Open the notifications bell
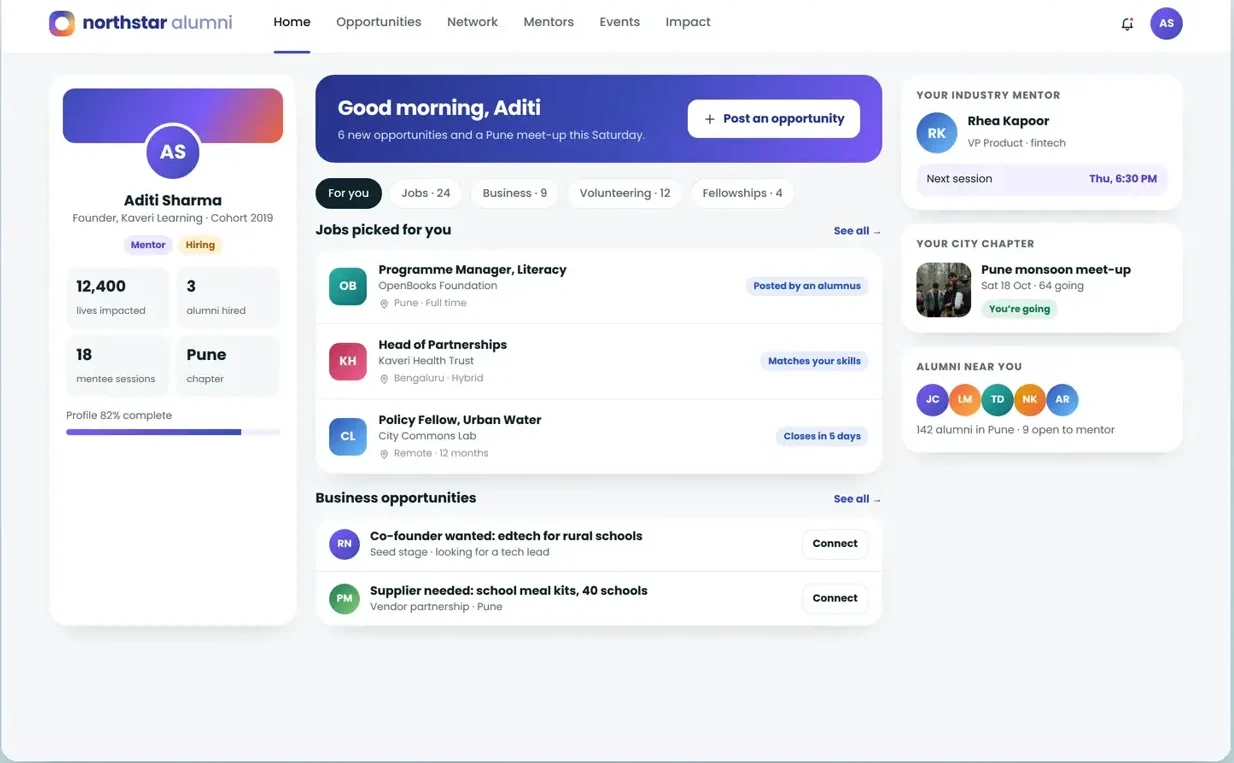1234x763 pixels. click(1127, 24)
